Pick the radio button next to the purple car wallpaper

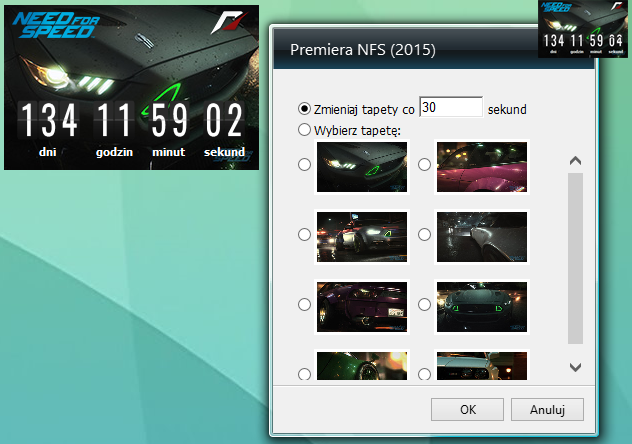point(304,304)
